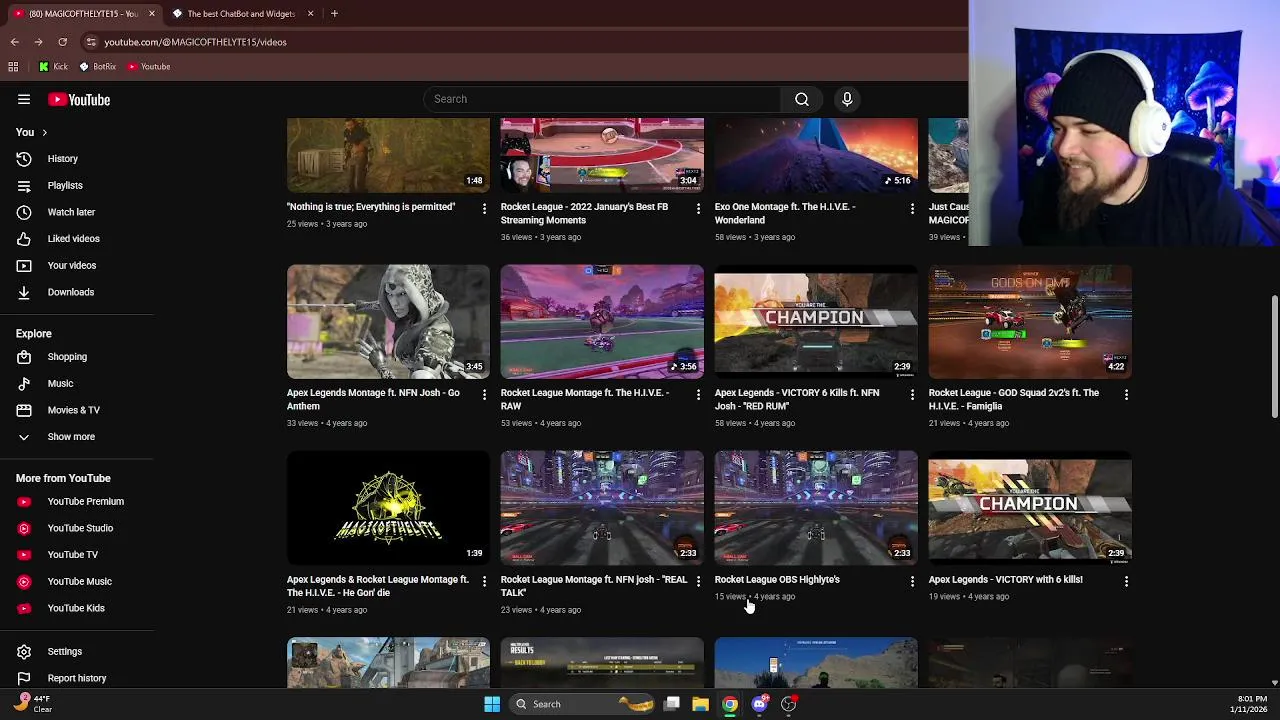Viewport: 1280px width, 720px height.
Task: Open options menu for He Gon' die video
Action: click(x=484, y=581)
